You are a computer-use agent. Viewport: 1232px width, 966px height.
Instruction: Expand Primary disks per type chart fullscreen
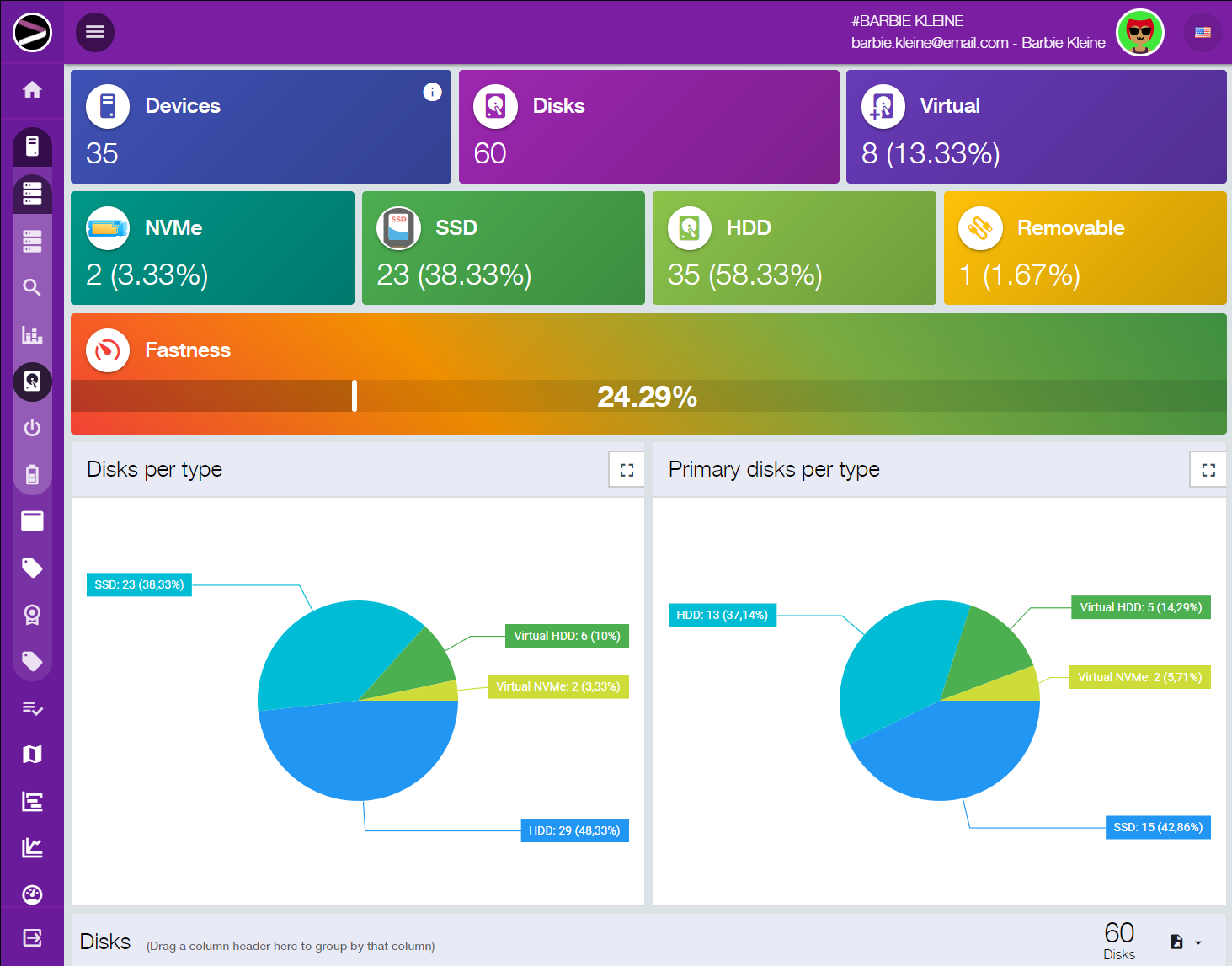[1208, 470]
